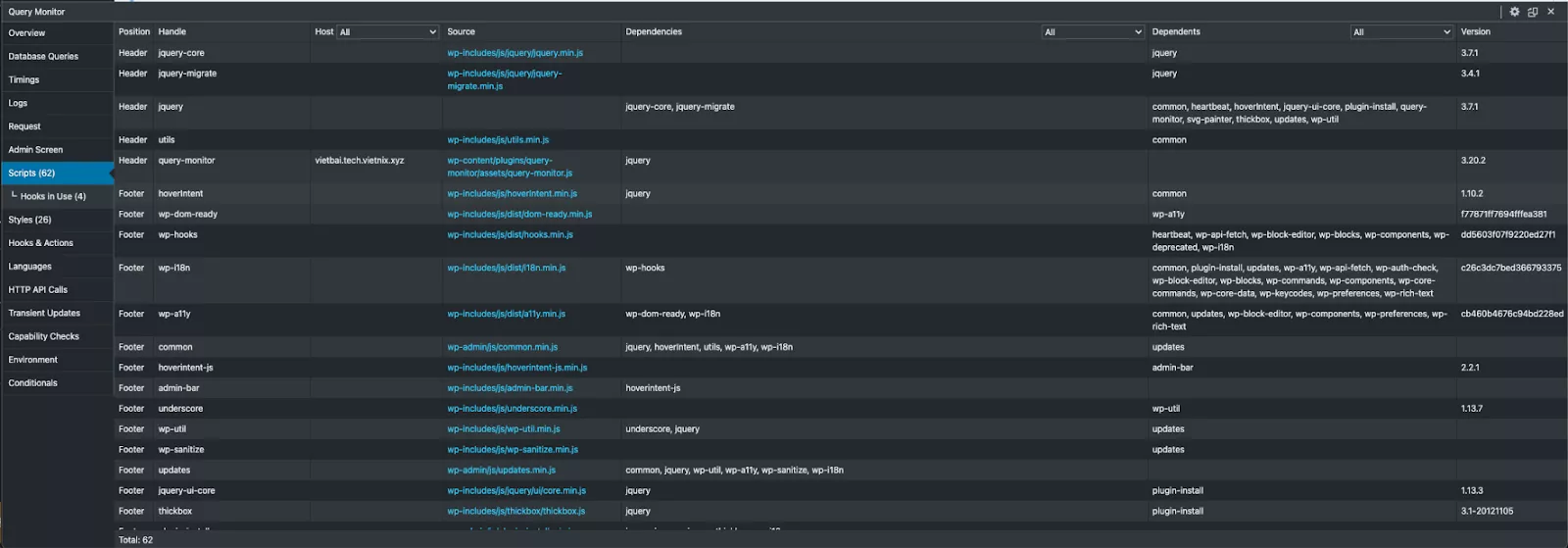The image size is (1568, 548).
Task: Click the Version column header
Action: click(x=1475, y=32)
